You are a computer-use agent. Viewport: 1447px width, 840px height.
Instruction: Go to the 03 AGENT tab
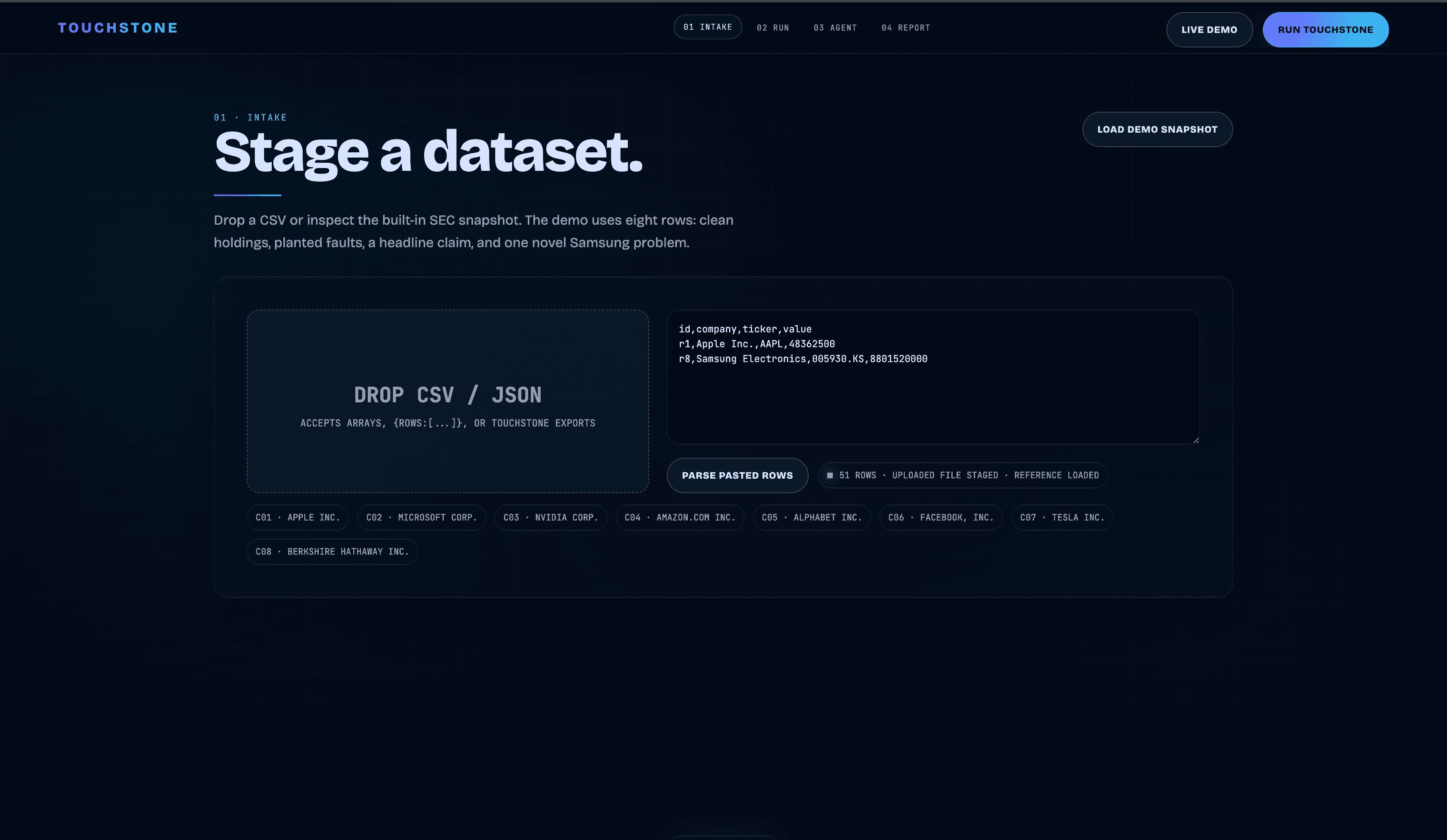click(835, 28)
